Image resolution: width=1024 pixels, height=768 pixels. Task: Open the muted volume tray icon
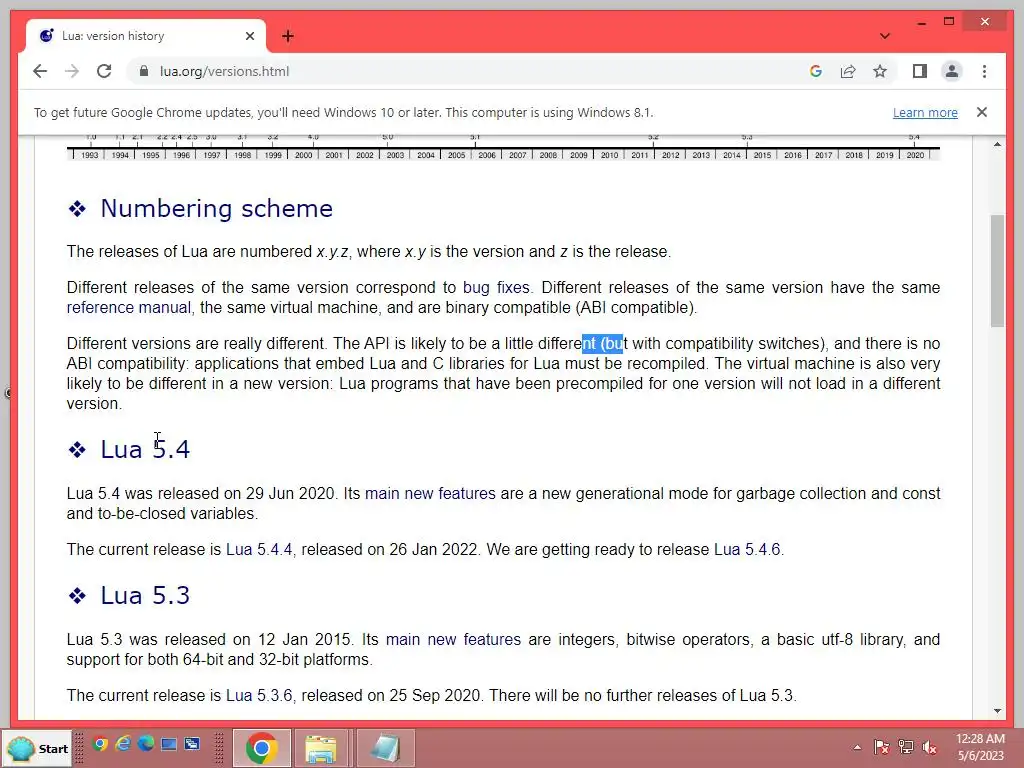930,747
